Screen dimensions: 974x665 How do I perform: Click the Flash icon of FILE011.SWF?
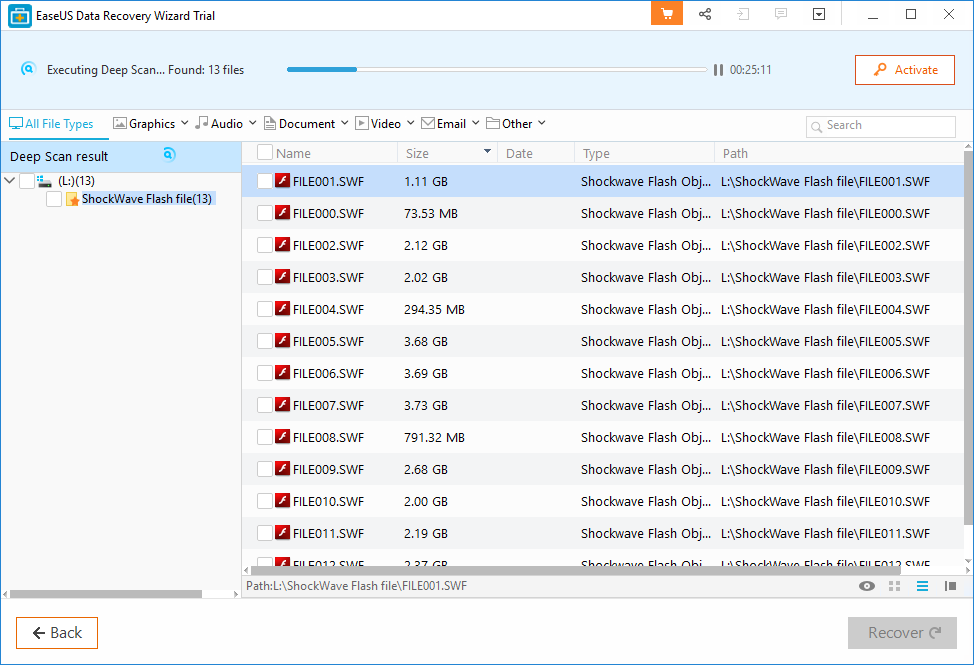283,532
